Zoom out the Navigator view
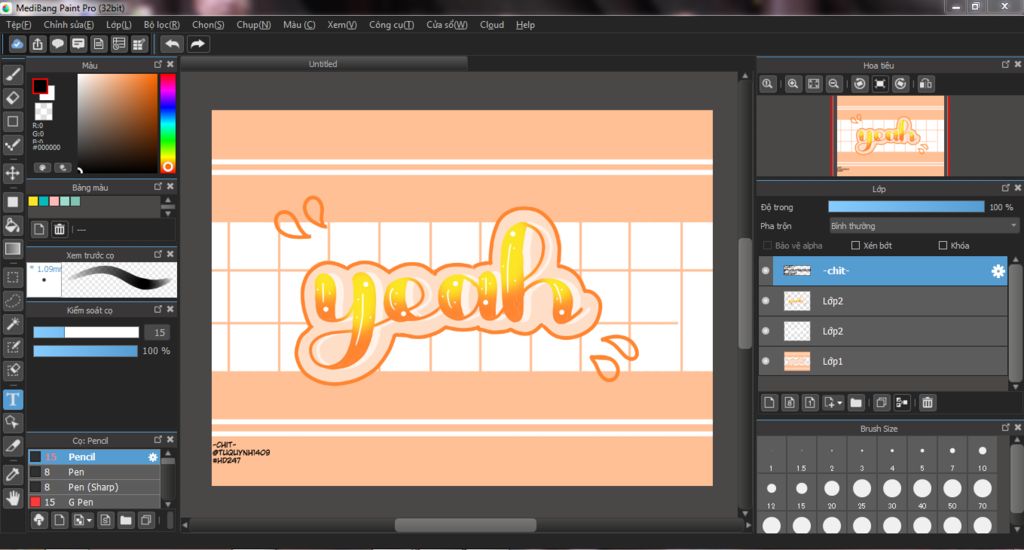The image size is (1024, 550). click(x=833, y=84)
